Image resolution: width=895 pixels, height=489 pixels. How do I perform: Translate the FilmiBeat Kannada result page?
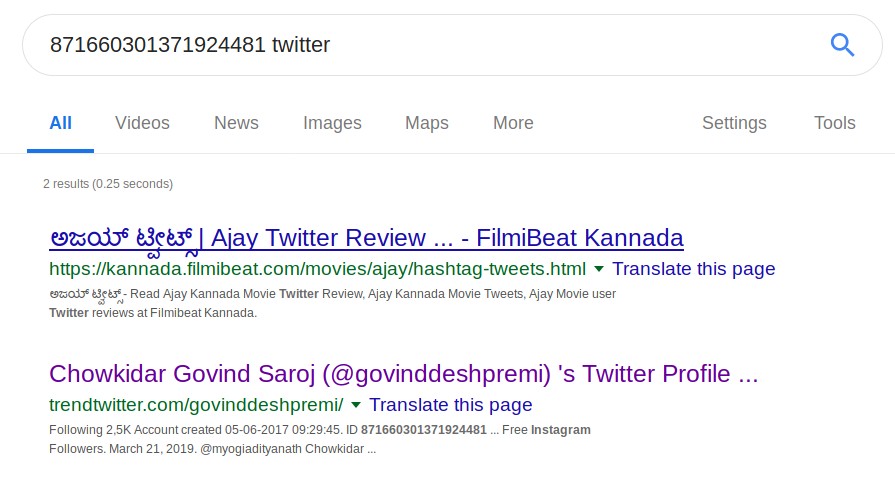pos(693,269)
